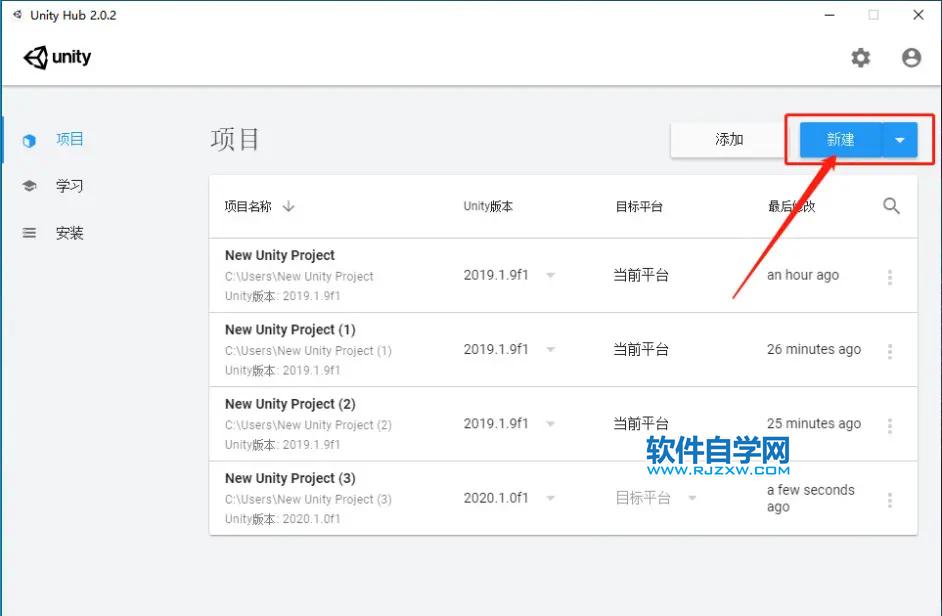The image size is (942, 616).
Task: Open more options for New Unity Project (1)
Action: [x=889, y=351]
